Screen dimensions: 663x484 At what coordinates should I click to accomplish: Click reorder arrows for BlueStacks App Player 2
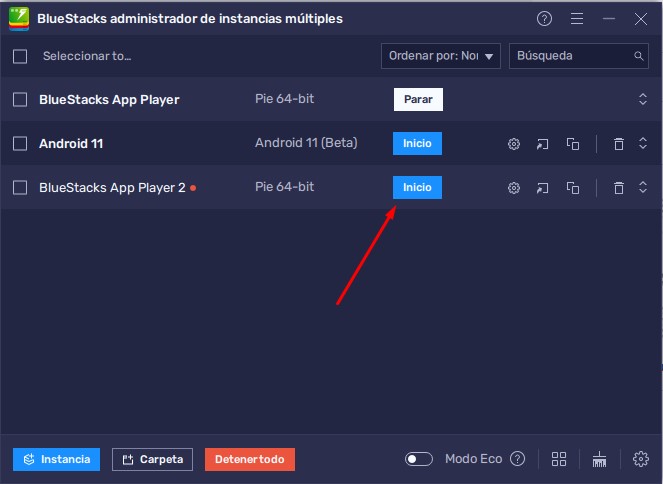coord(643,187)
